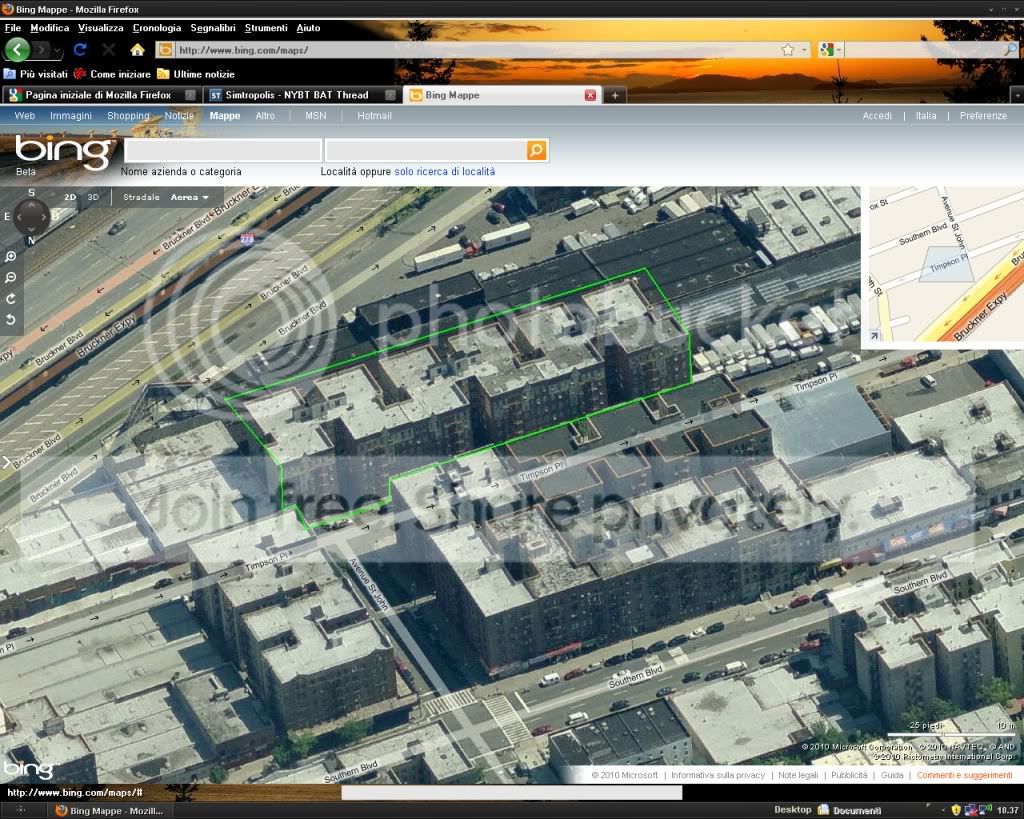Open the Altro menu in Bing bar
The width and height of the screenshot is (1024, 819).
[264, 116]
